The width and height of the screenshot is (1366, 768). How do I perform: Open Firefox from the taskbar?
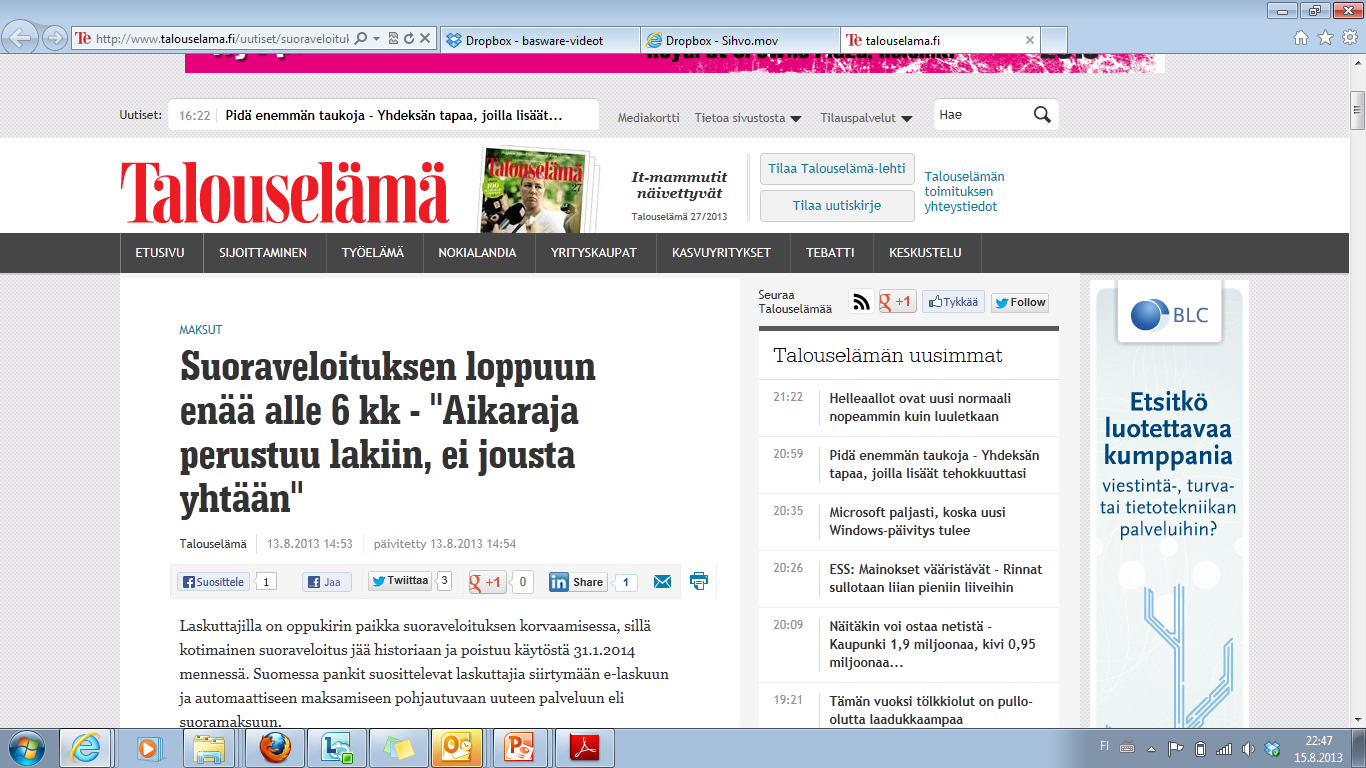(x=274, y=748)
